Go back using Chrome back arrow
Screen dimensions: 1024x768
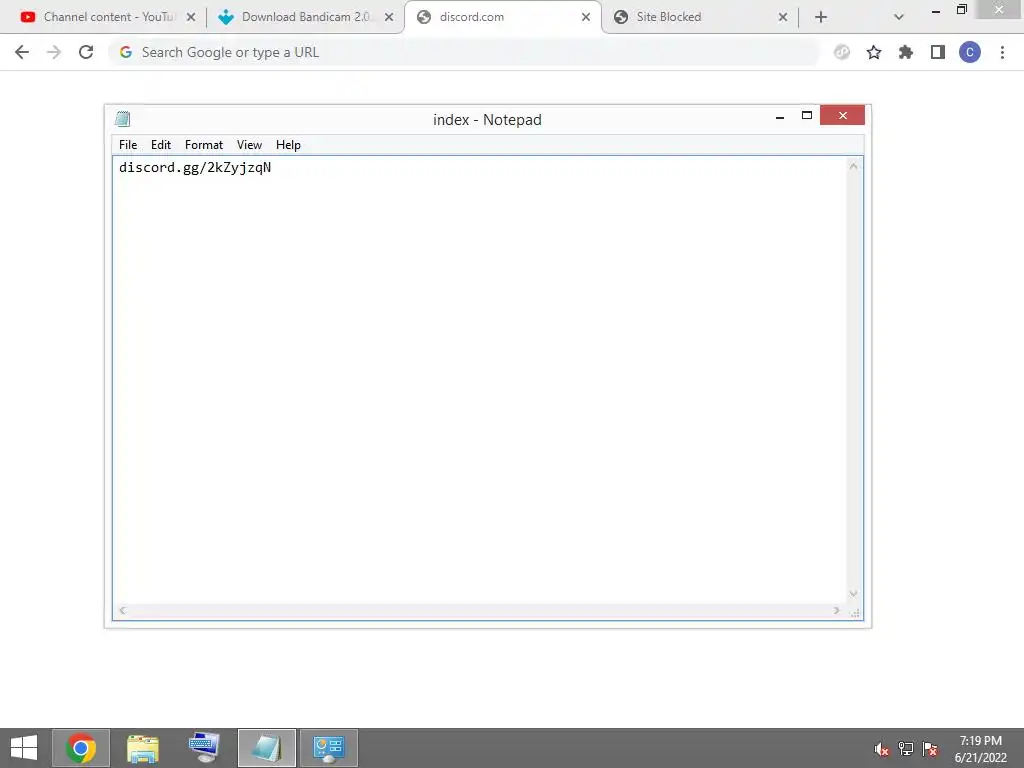click(22, 52)
